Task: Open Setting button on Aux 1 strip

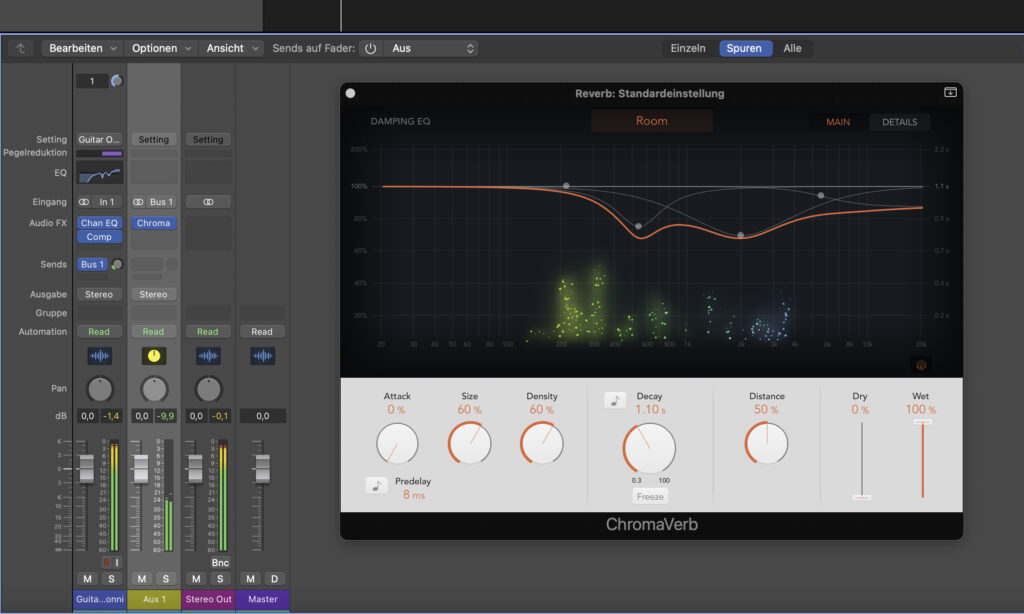Action: point(153,140)
